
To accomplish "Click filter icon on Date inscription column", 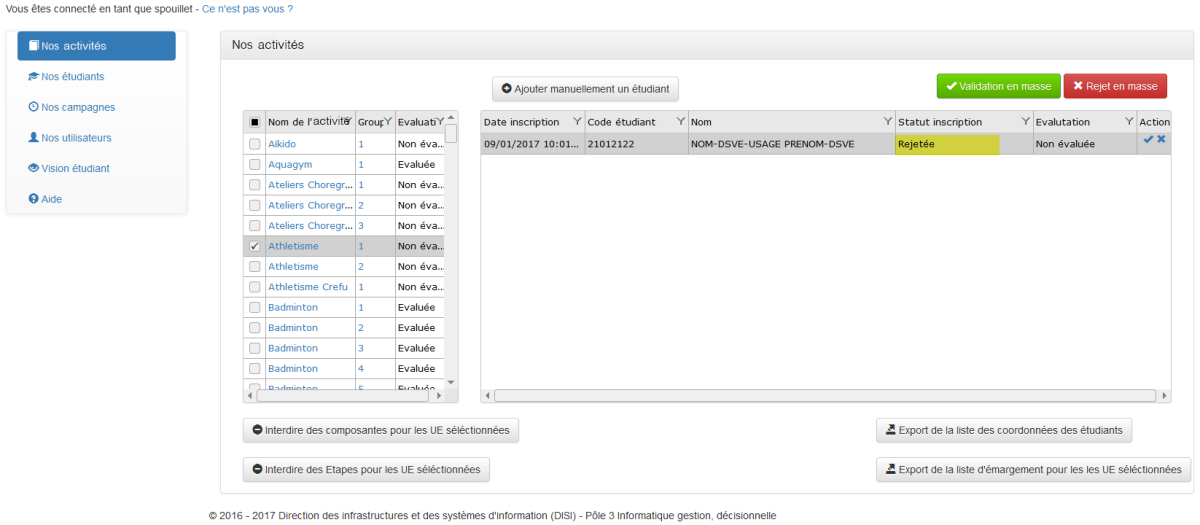I will [x=576, y=122].
